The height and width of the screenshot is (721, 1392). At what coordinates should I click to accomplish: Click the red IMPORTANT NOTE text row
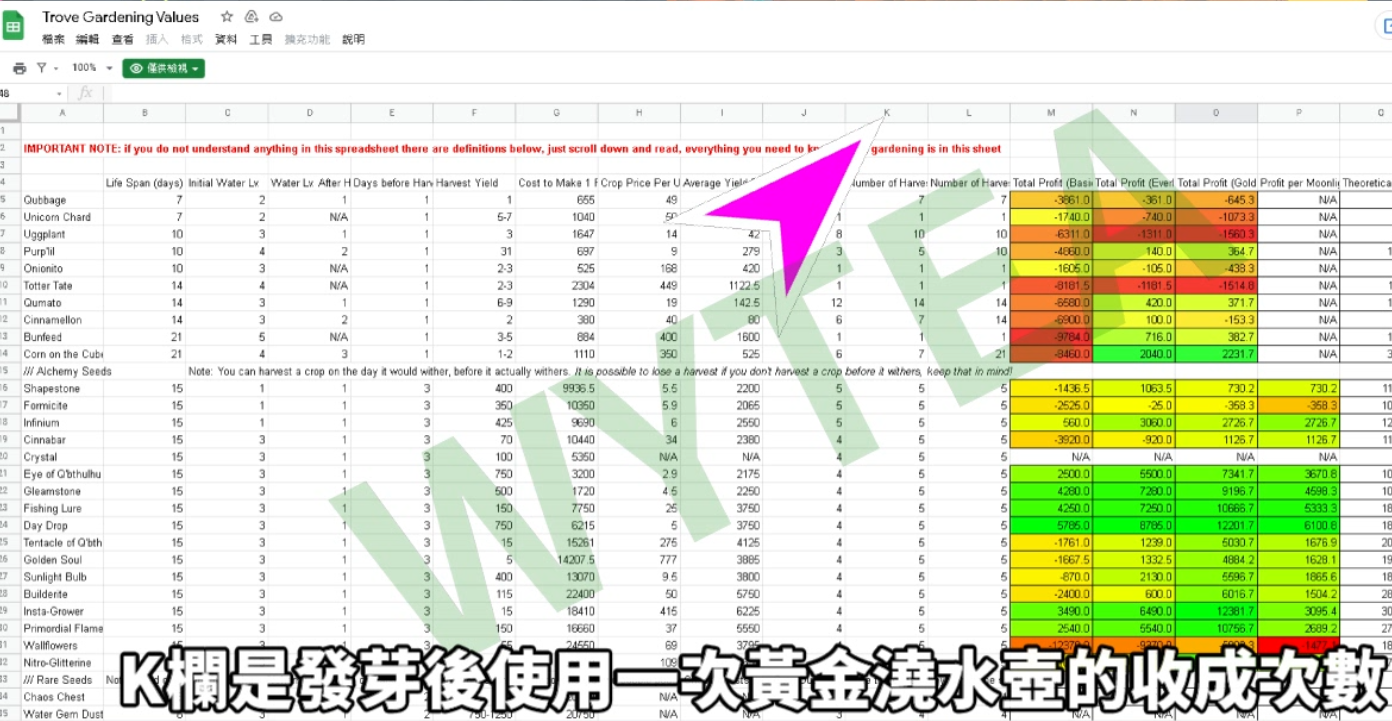coord(512,149)
